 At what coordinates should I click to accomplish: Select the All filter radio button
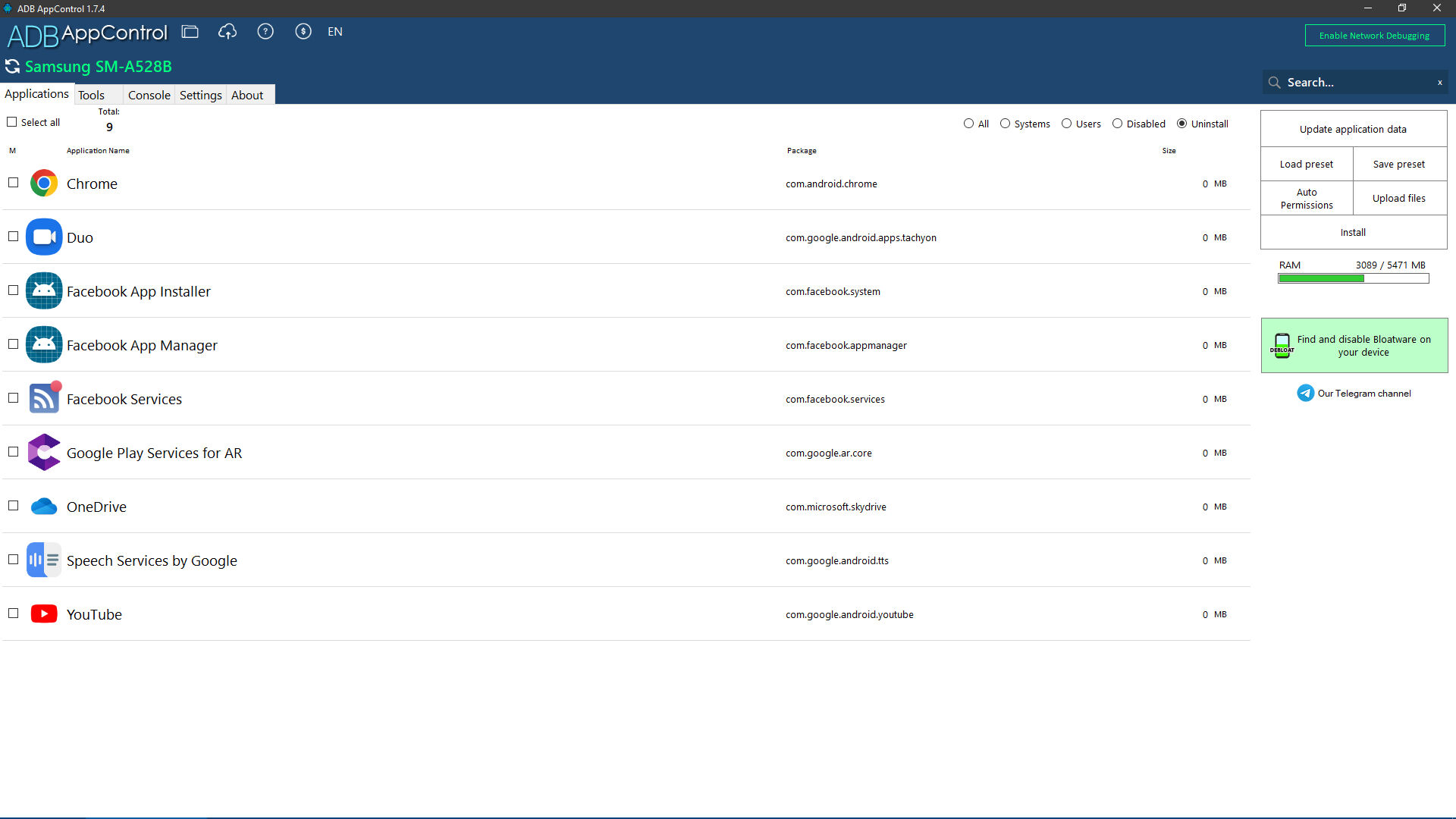click(968, 124)
